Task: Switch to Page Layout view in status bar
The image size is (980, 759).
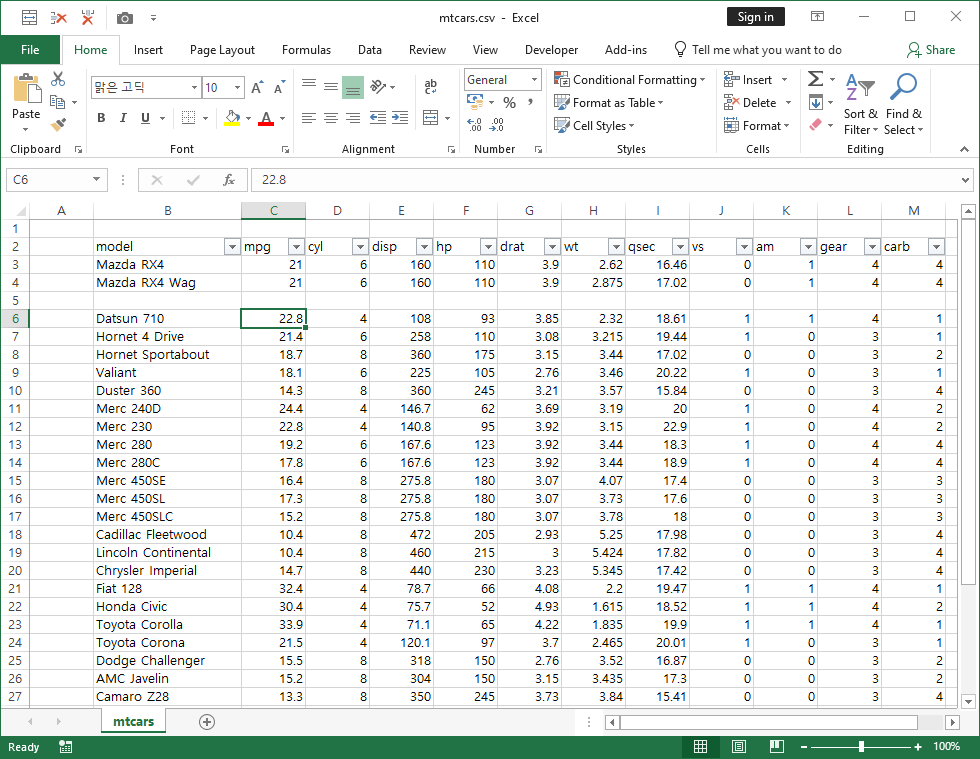Action: click(x=739, y=746)
